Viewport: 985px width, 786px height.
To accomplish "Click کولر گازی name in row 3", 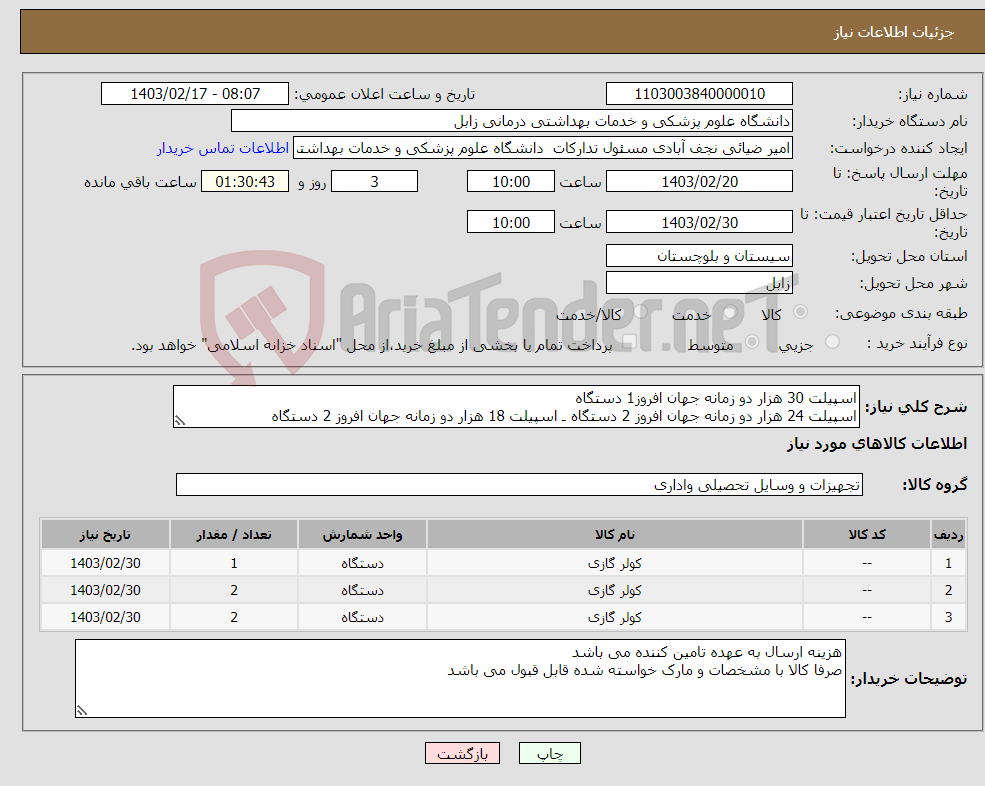I will pyautogui.click(x=614, y=618).
